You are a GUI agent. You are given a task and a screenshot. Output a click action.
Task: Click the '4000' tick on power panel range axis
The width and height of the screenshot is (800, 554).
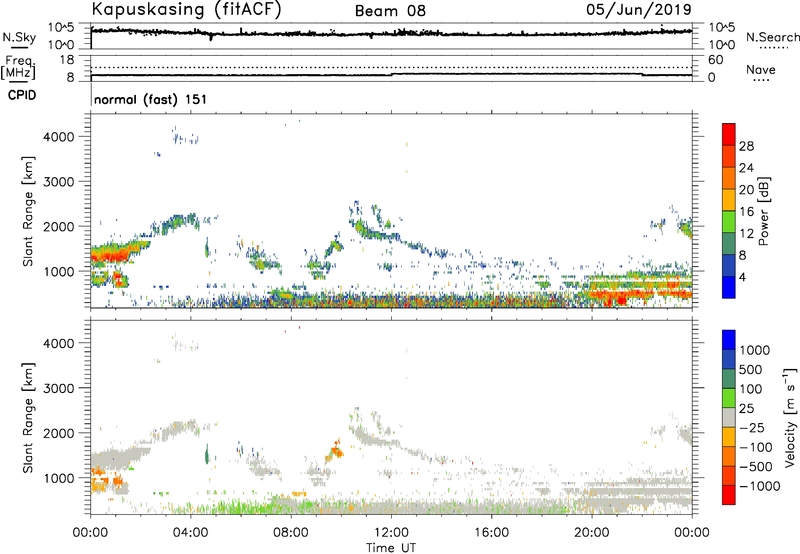(58, 137)
